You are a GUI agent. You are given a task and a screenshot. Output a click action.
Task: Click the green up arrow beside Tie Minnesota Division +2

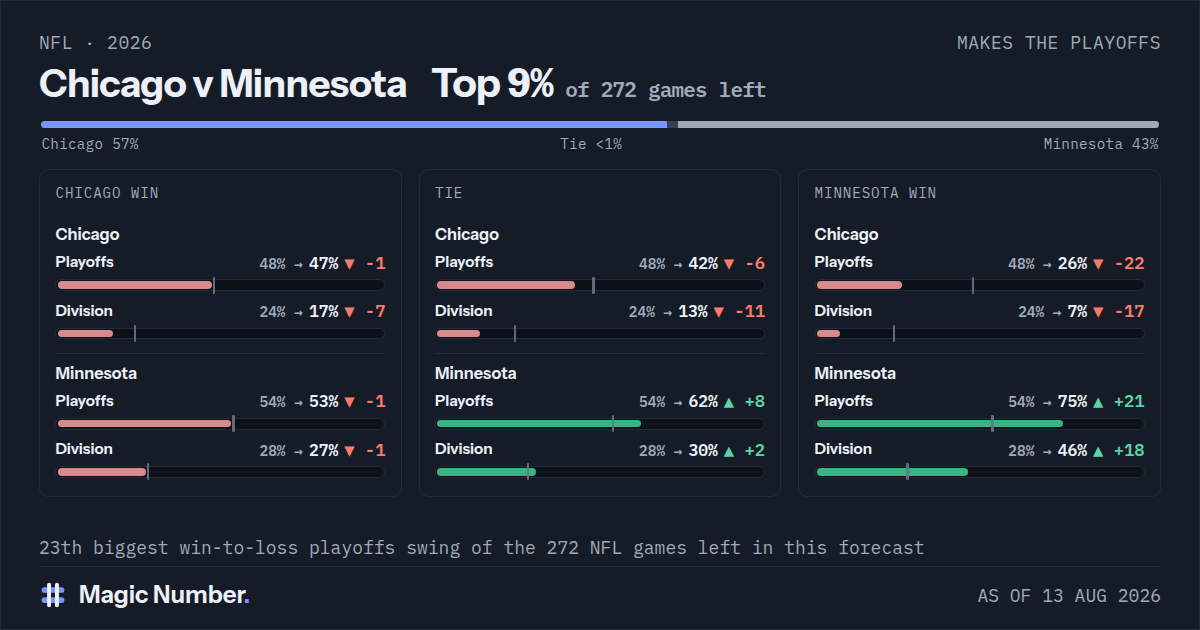[x=729, y=451]
